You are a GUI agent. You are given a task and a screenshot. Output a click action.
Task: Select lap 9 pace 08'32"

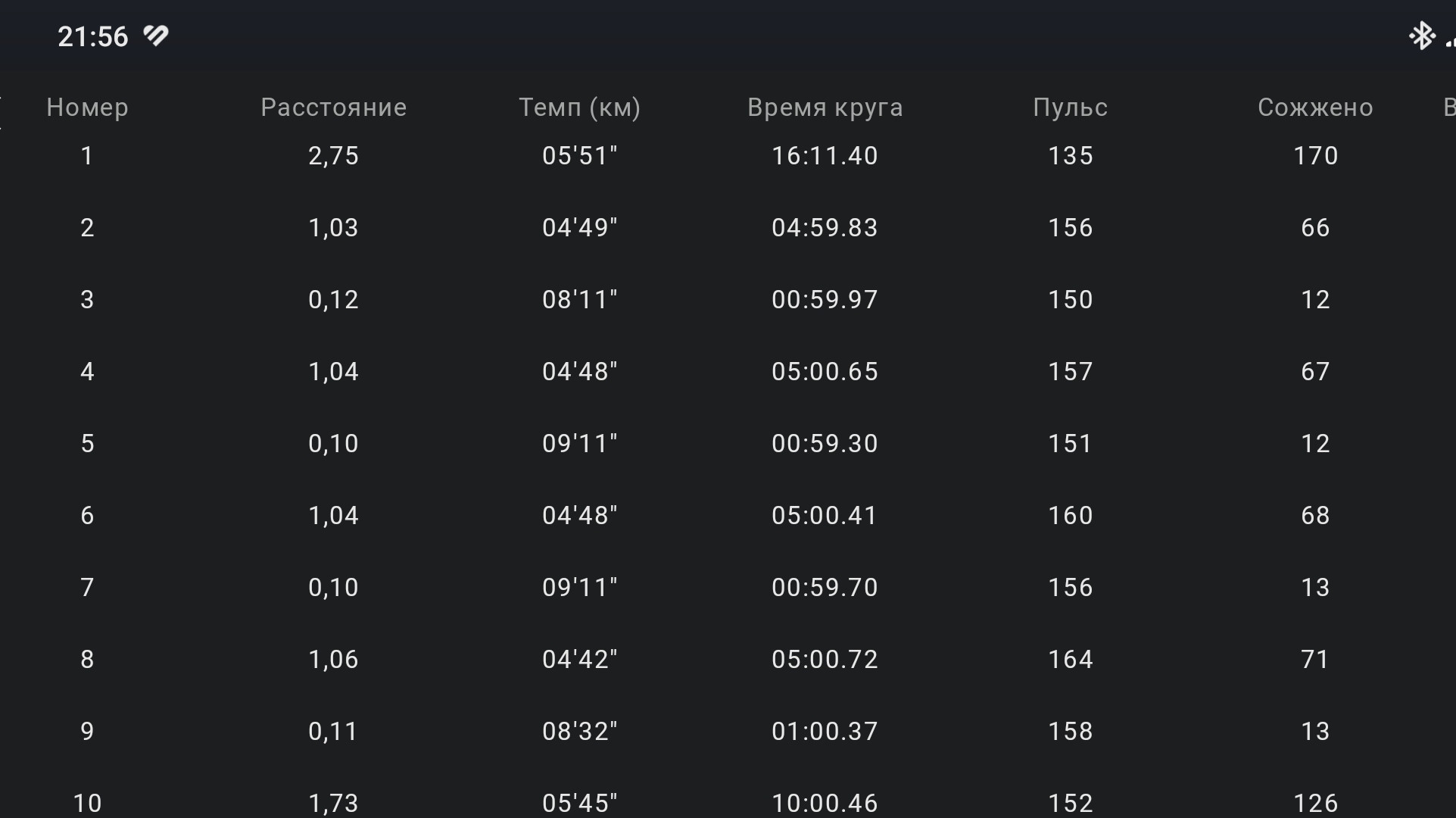point(579,732)
